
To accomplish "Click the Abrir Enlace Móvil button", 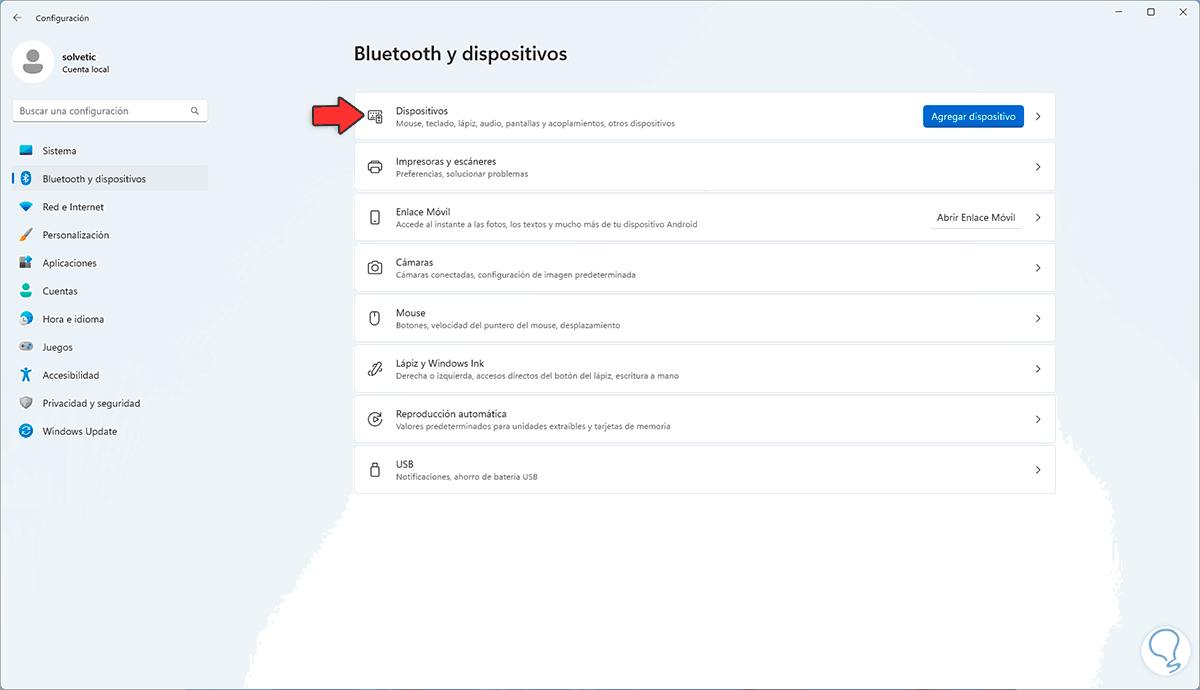I will (x=975, y=218).
